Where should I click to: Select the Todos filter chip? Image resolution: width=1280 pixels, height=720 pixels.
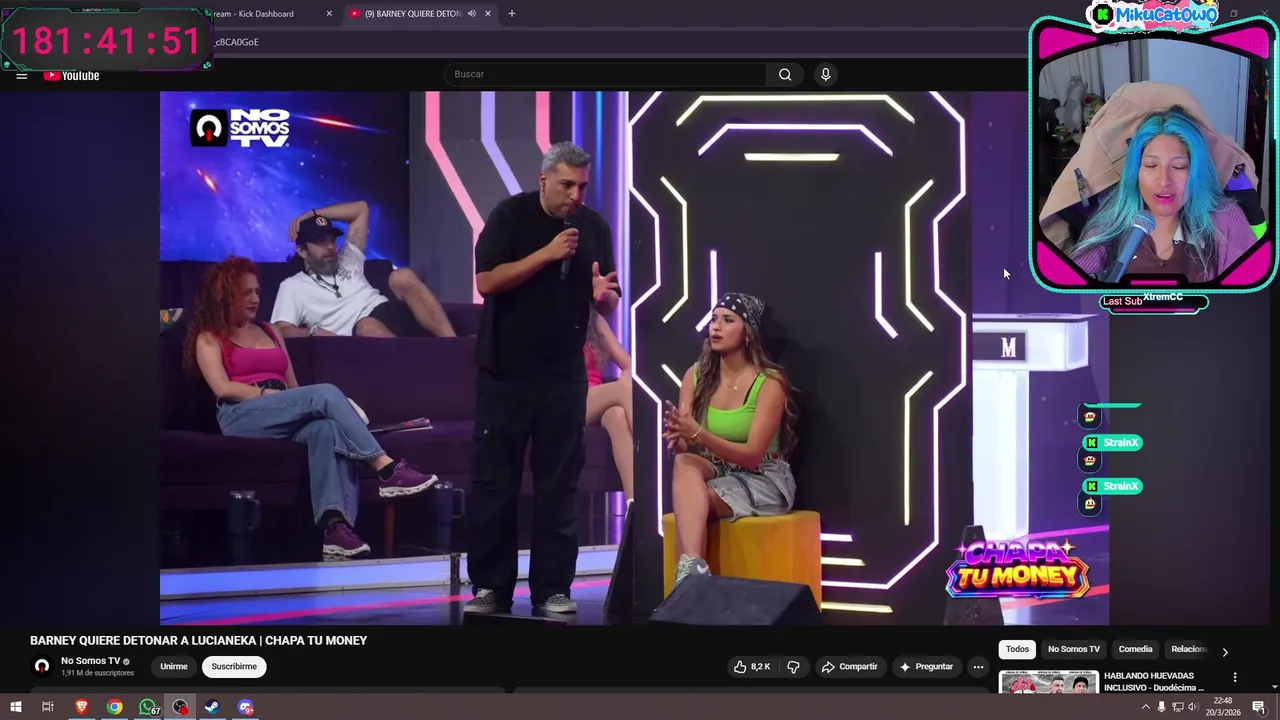pos(1017,649)
